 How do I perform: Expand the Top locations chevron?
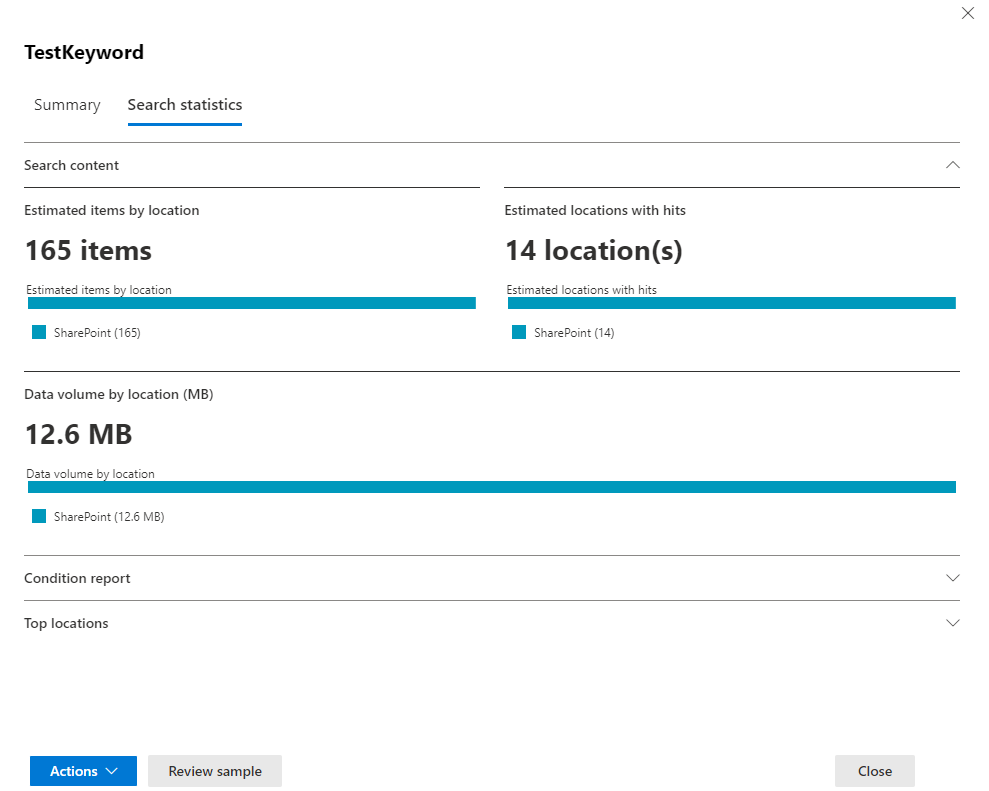pos(952,623)
